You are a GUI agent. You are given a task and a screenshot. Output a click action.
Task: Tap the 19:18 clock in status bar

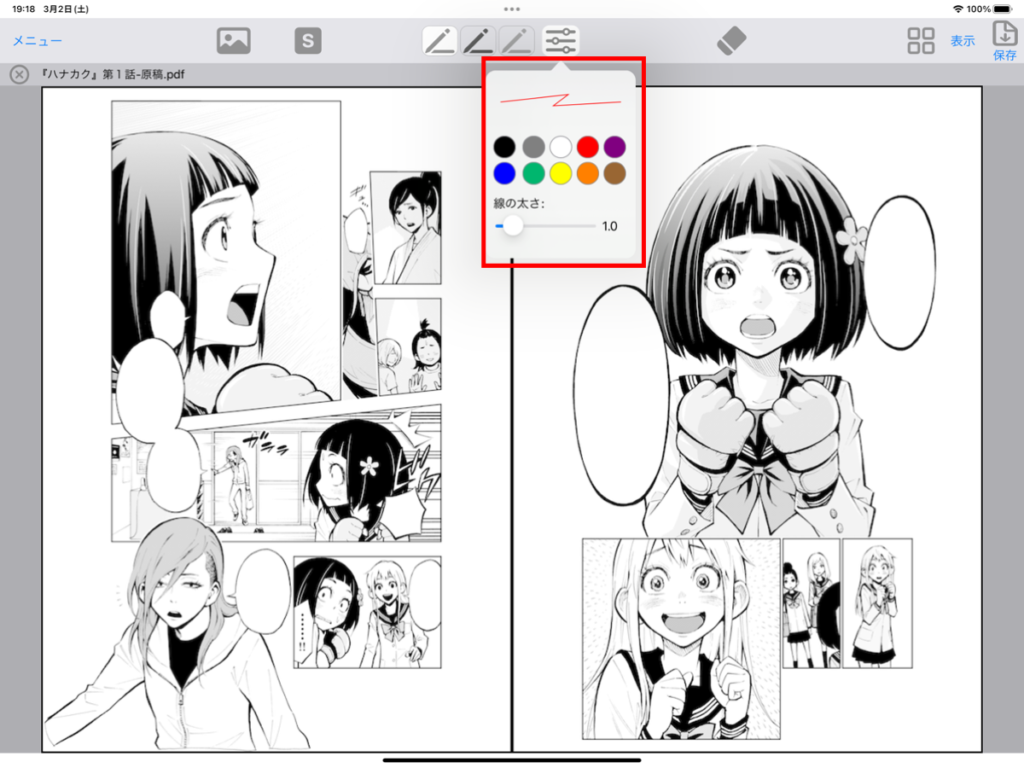pyautogui.click(x=24, y=9)
